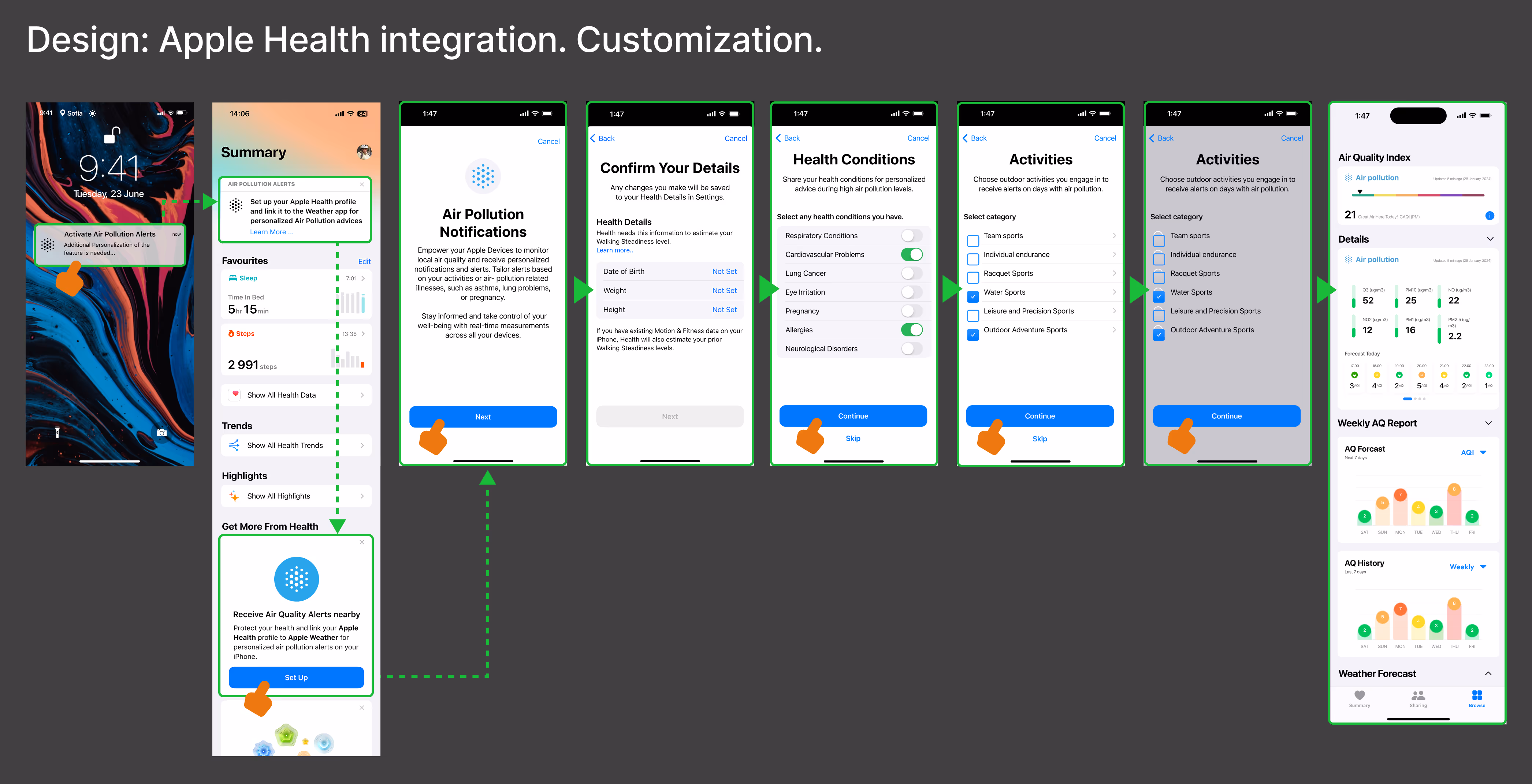Tap the dotted icon in Activate Air Pollution Alerts notification
Screen dimensions: 1532x784
48,244
